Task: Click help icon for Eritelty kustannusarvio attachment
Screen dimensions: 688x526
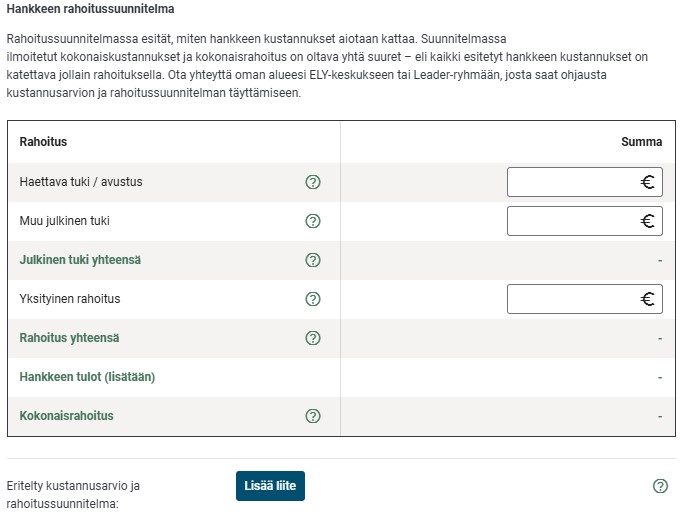Action: [660, 486]
